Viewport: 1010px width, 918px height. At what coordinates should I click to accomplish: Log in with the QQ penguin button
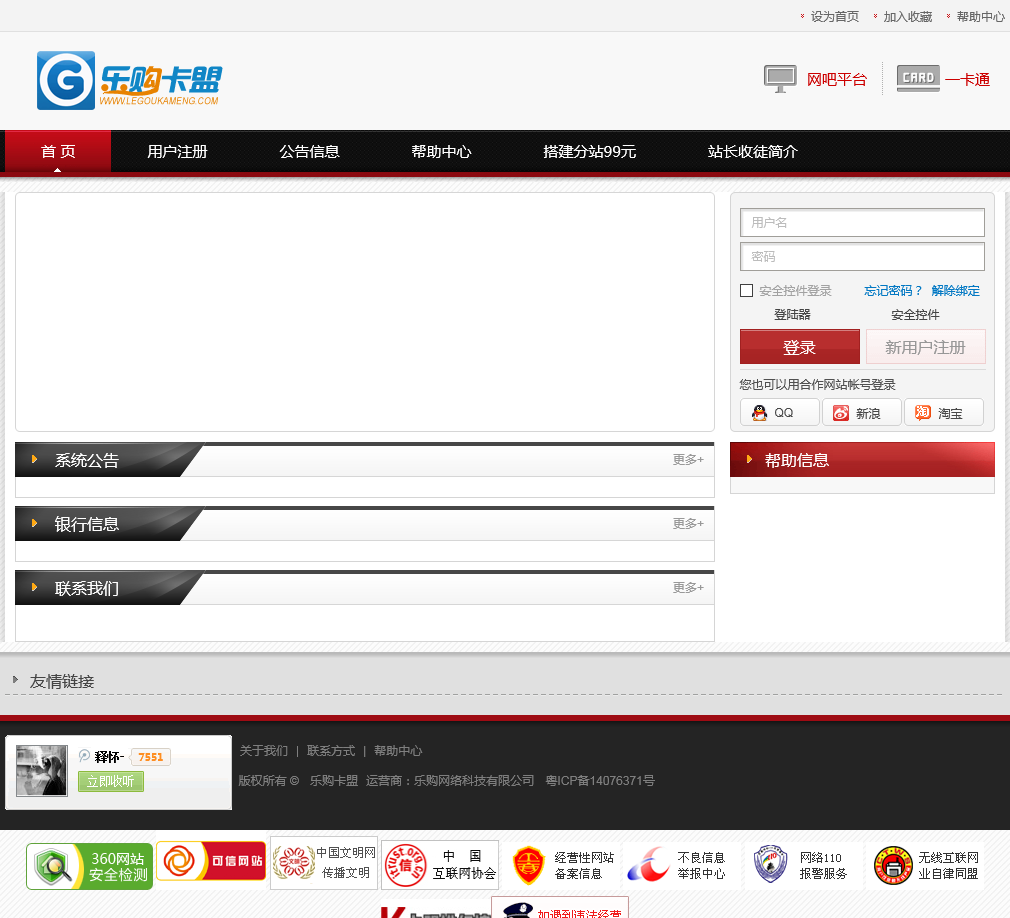tap(779, 412)
